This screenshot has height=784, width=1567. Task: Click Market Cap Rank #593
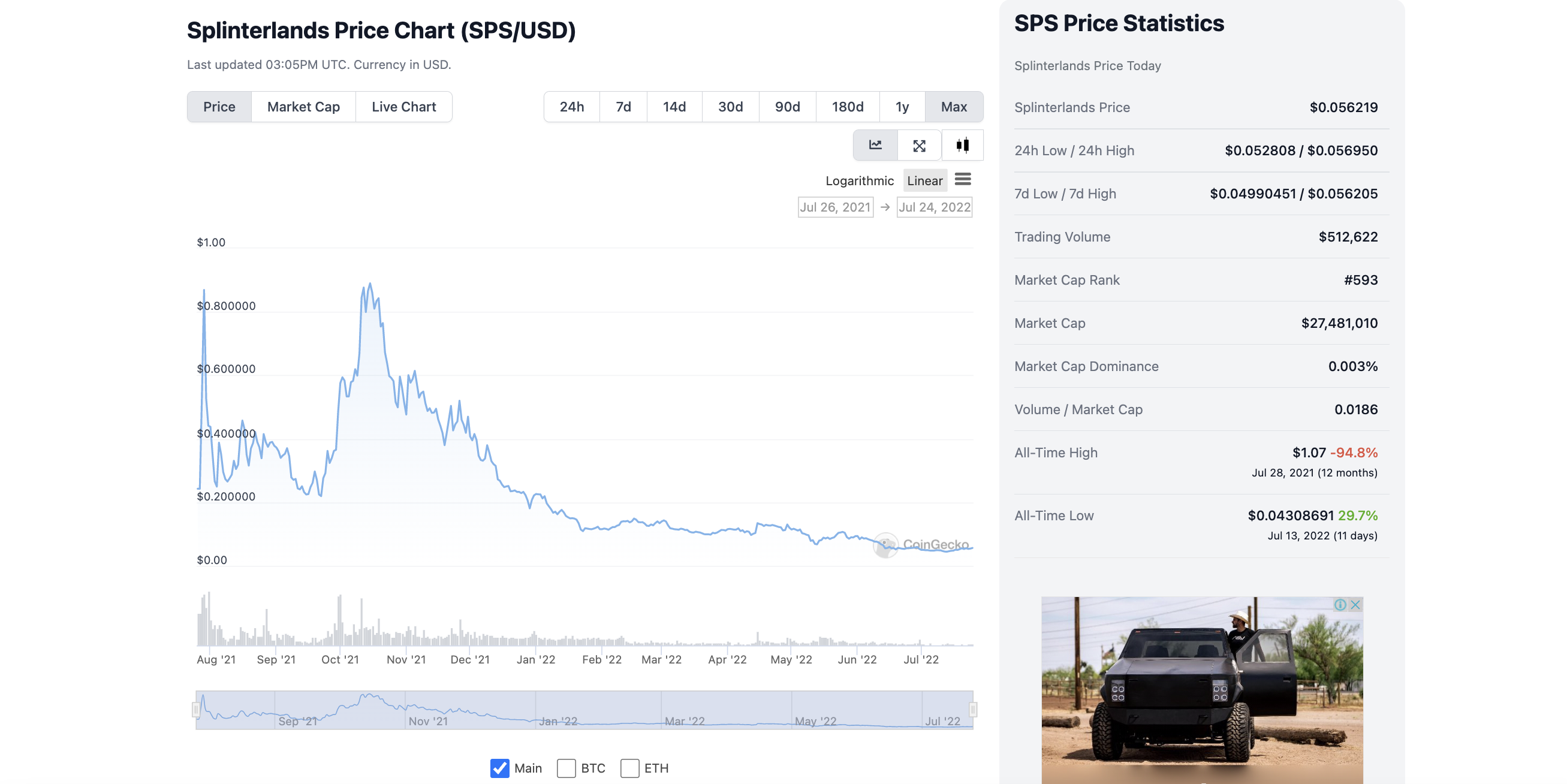1360,281
